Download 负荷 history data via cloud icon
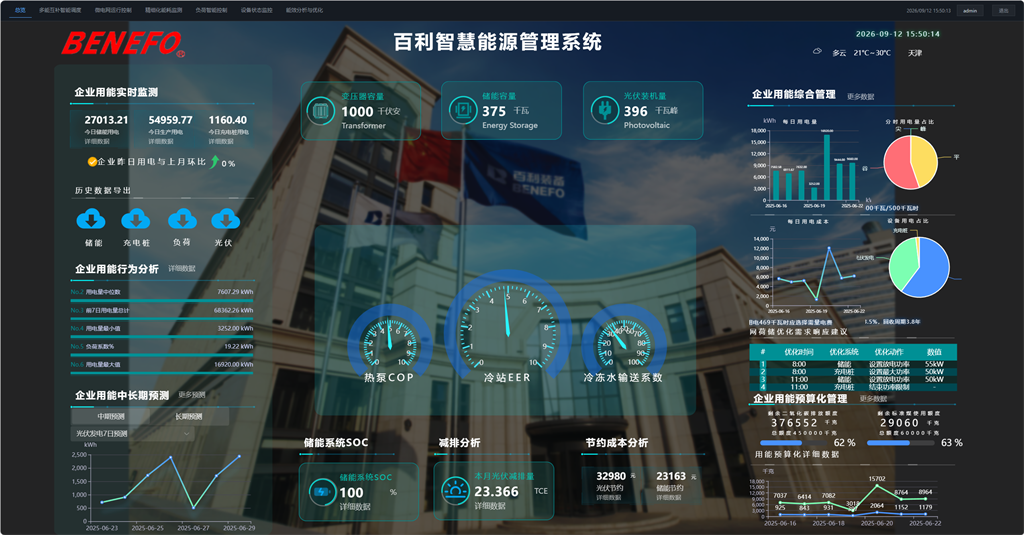The image size is (1024, 535). tap(182, 219)
